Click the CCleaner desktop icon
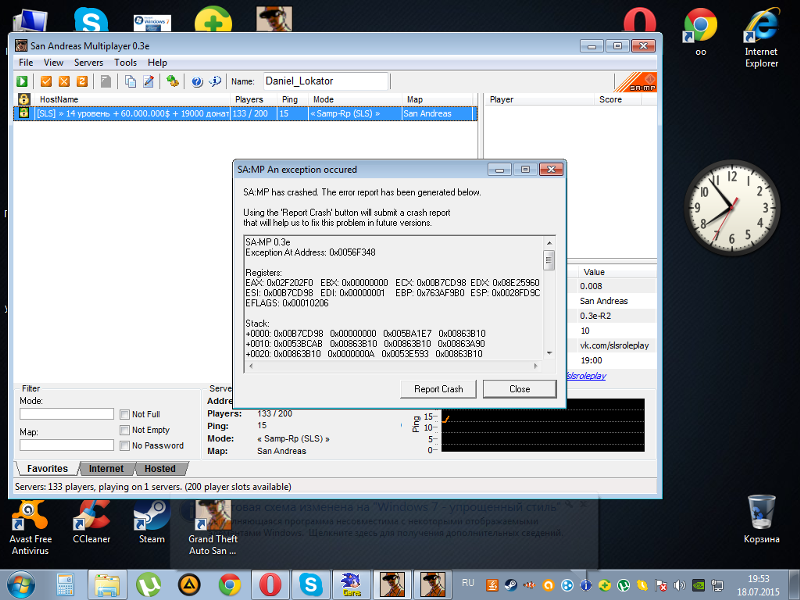Screen dimensions: 800x600 91,522
